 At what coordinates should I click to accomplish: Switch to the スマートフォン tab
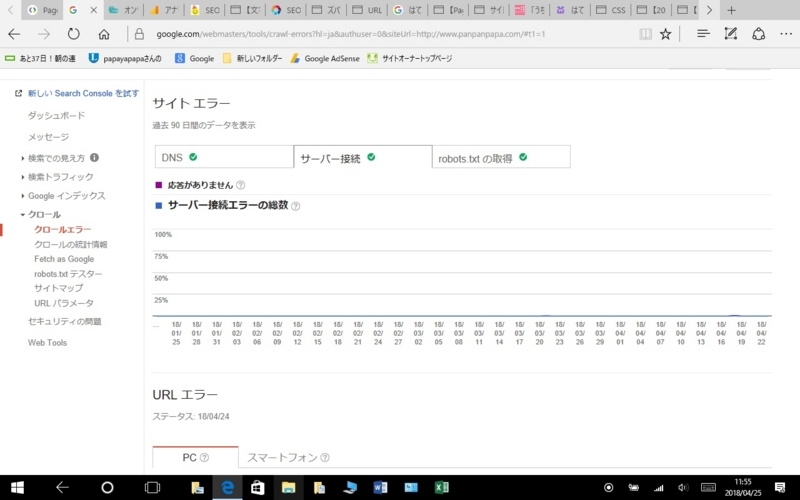(288, 458)
